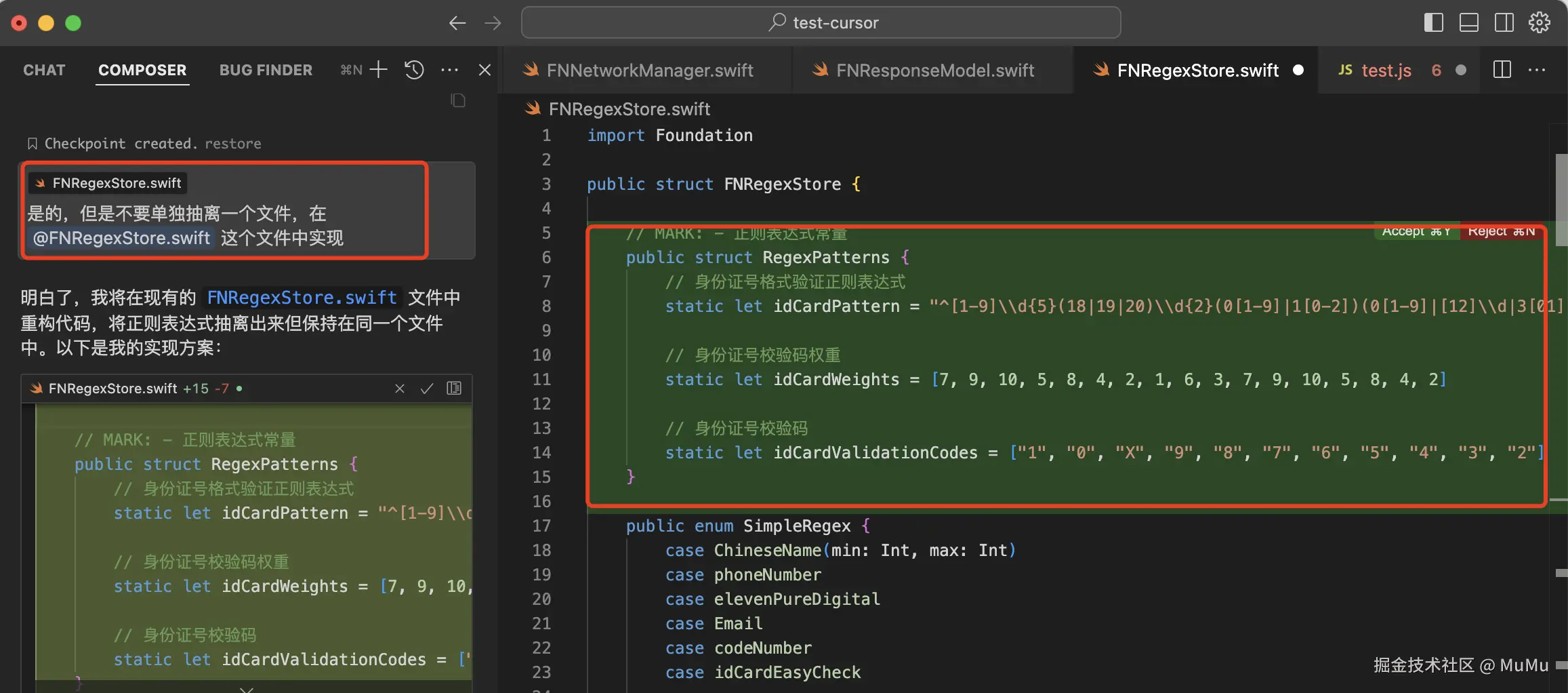Viewport: 1568px width, 693px height.
Task: Open composer history clock icon
Action: click(414, 70)
